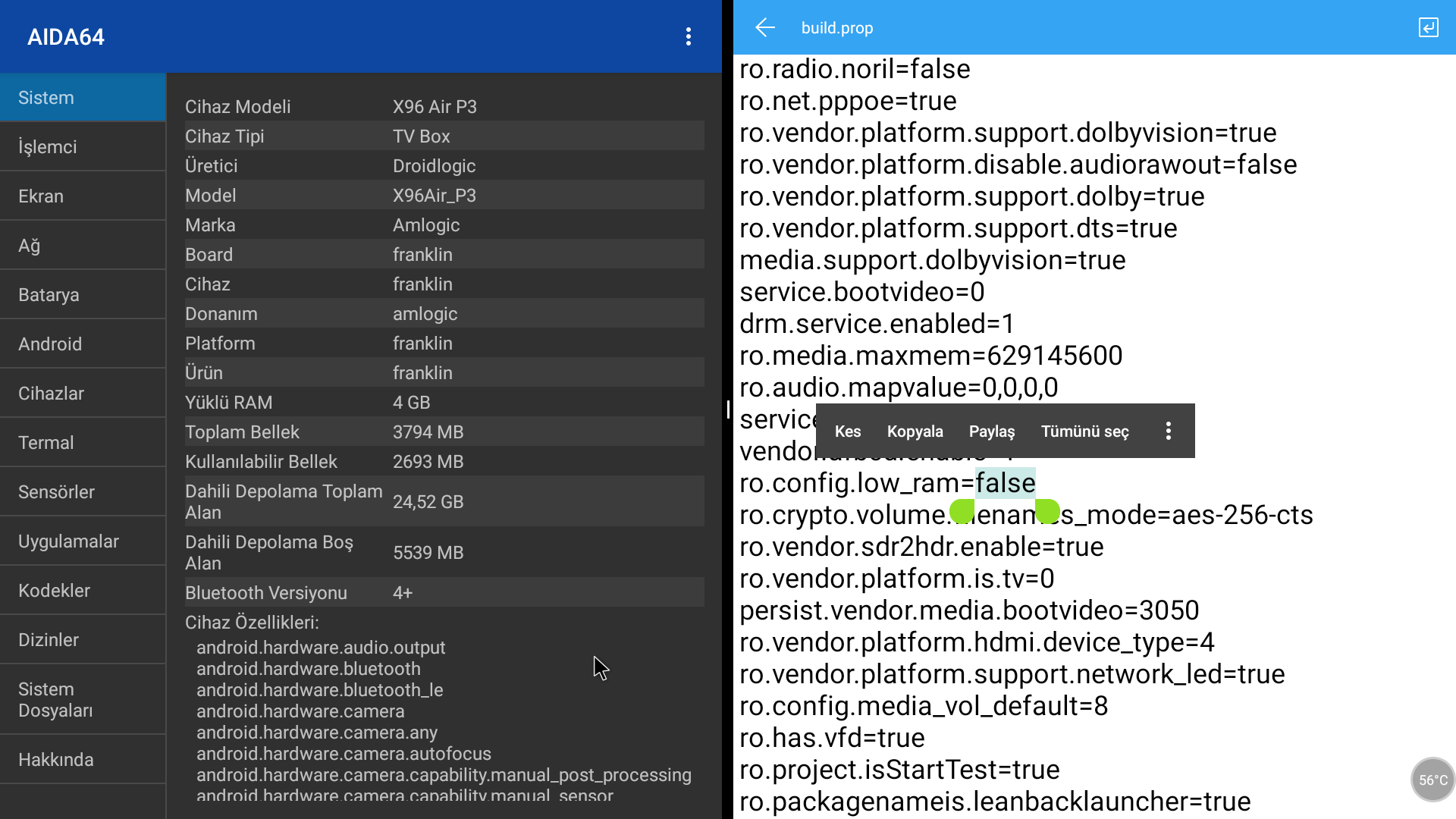This screenshot has width=1456, height=819.
Task: Open the Sistem tab in AIDA64
Action: [x=83, y=98]
